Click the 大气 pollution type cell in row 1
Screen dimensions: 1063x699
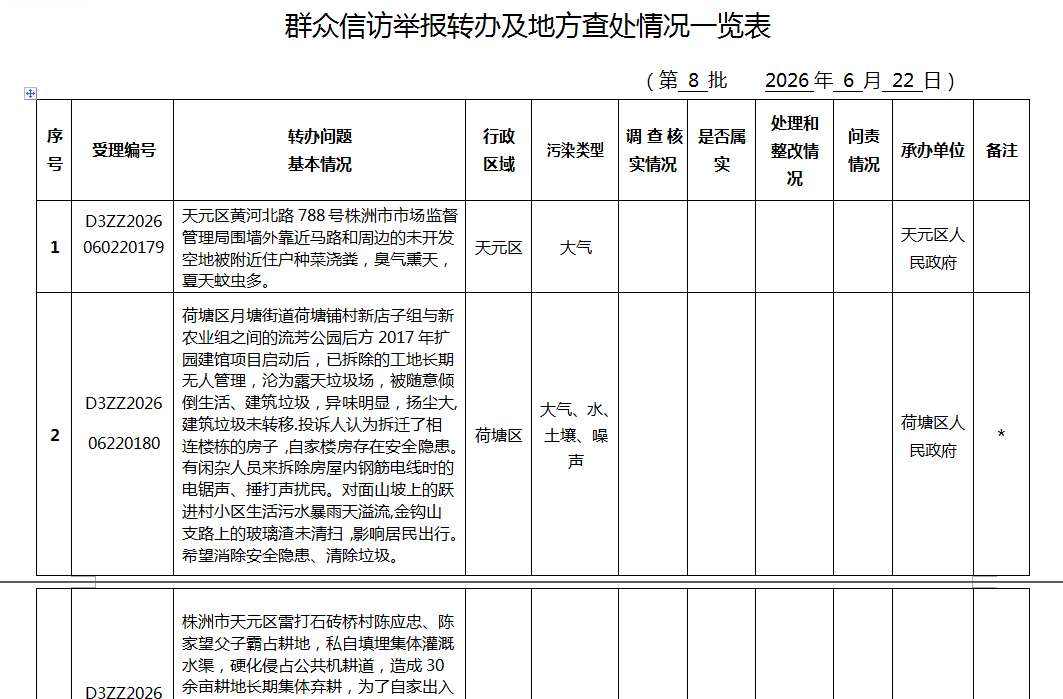click(x=575, y=247)
